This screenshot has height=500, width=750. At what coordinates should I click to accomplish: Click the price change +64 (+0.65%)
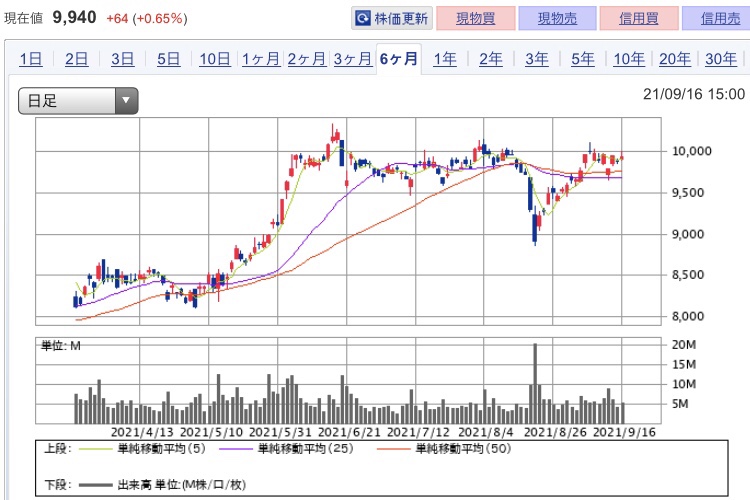point(147,19)
